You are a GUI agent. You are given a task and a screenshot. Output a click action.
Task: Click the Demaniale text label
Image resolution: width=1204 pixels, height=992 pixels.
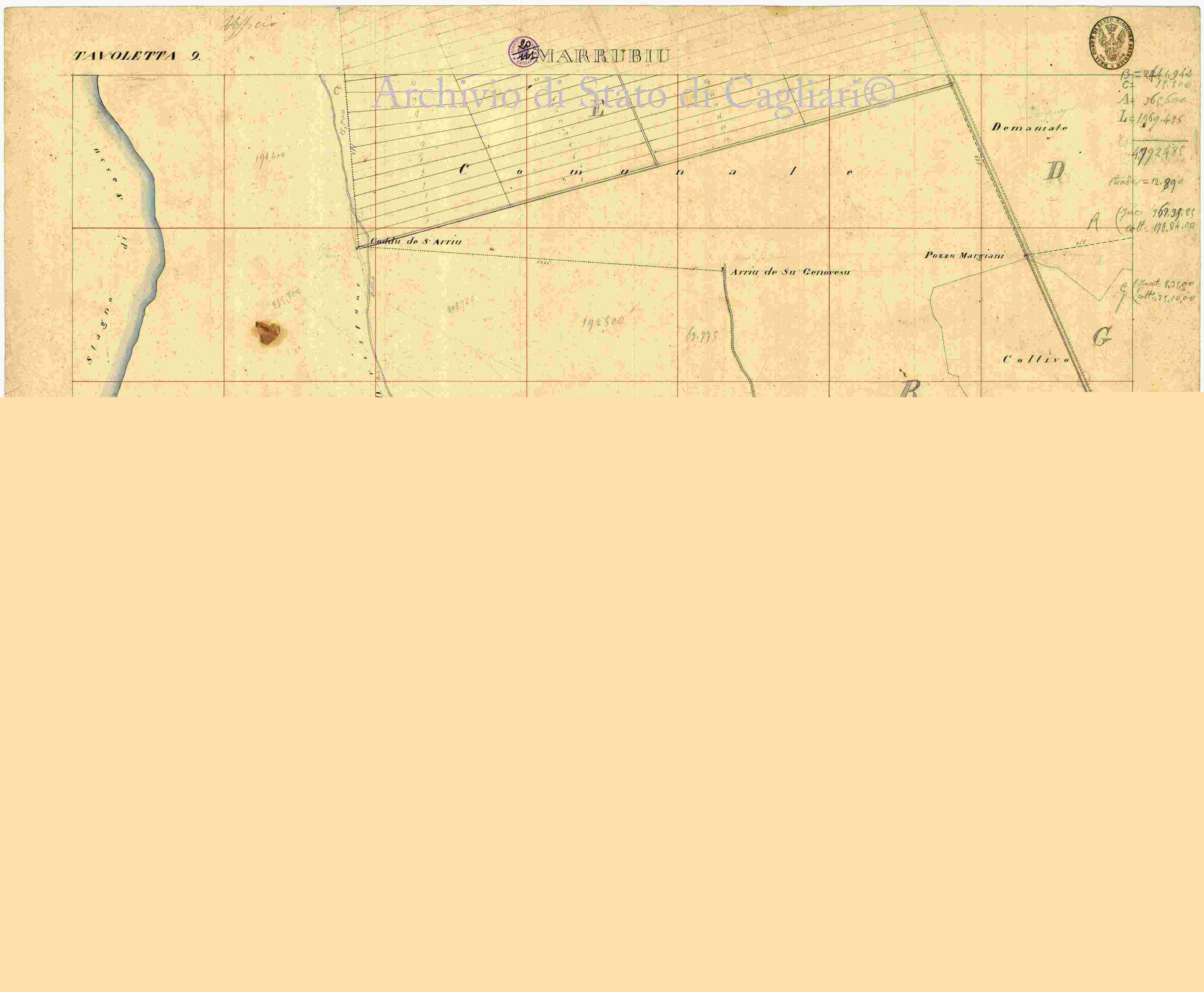click(1030, 127)
